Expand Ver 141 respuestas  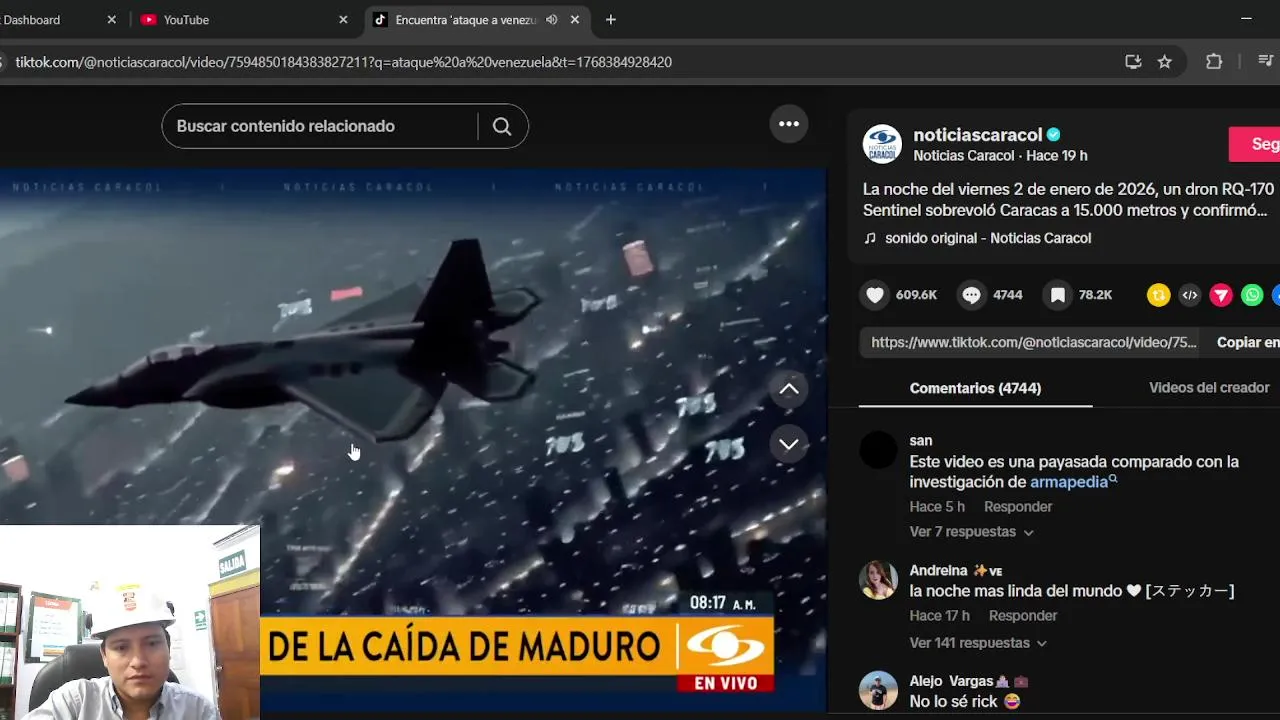(978, 643)
